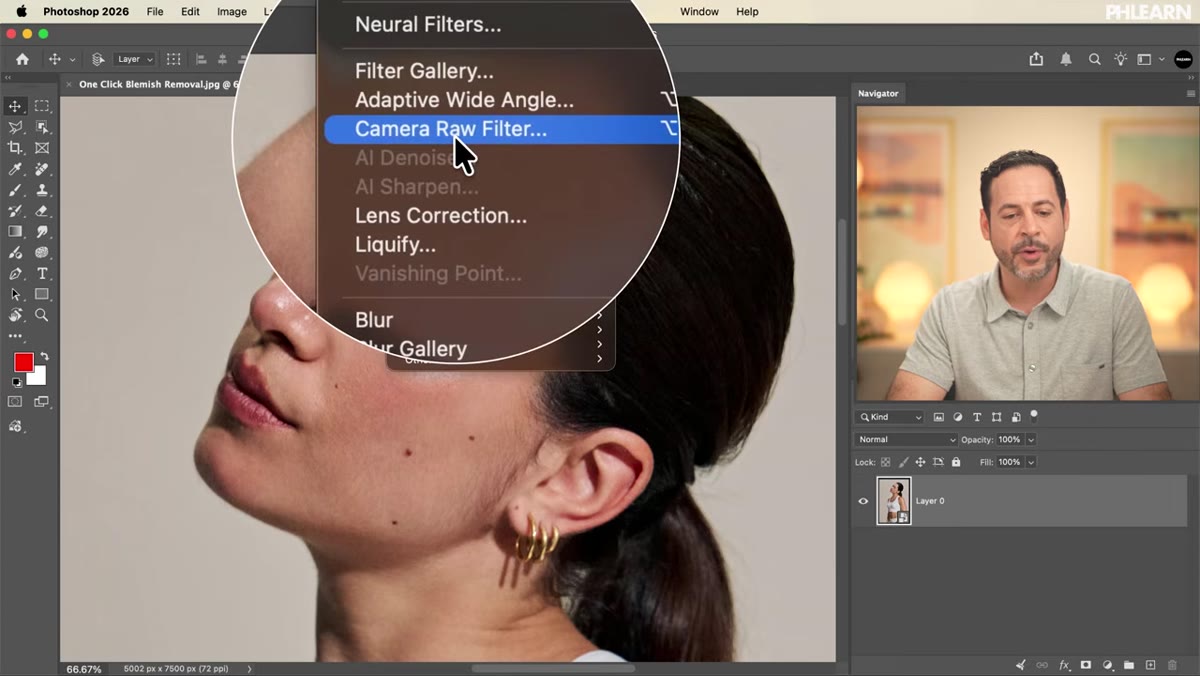The height and width of the screenshot is (676, 1200).
Task: Select the Rectangular Marquee tool
Action: (x=42, y=106)
